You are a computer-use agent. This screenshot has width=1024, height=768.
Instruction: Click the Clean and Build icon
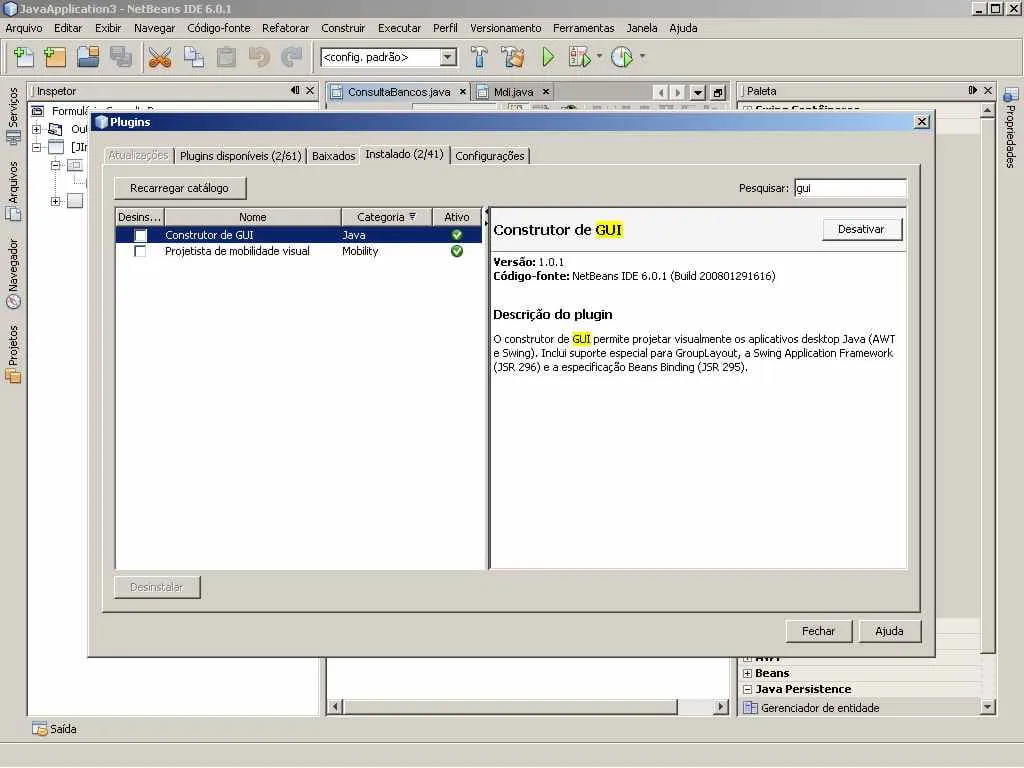513,57
